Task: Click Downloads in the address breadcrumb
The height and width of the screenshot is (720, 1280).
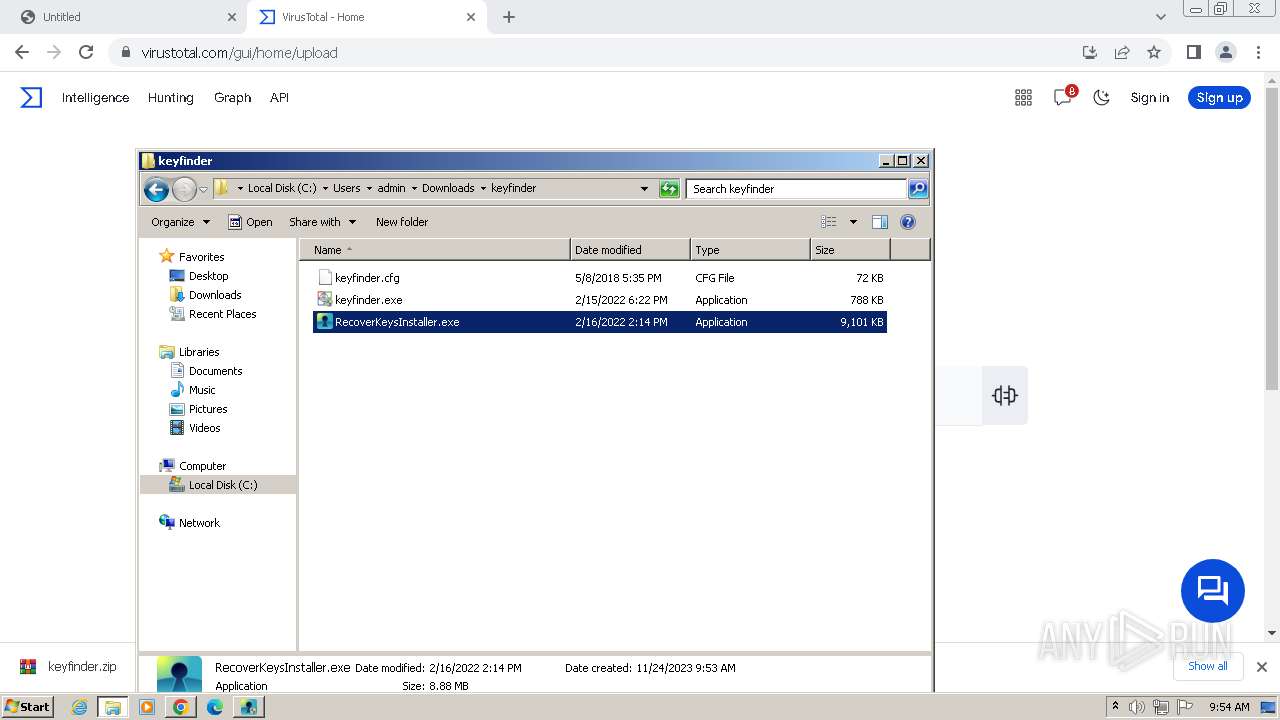Action: [x=448, y=188]
